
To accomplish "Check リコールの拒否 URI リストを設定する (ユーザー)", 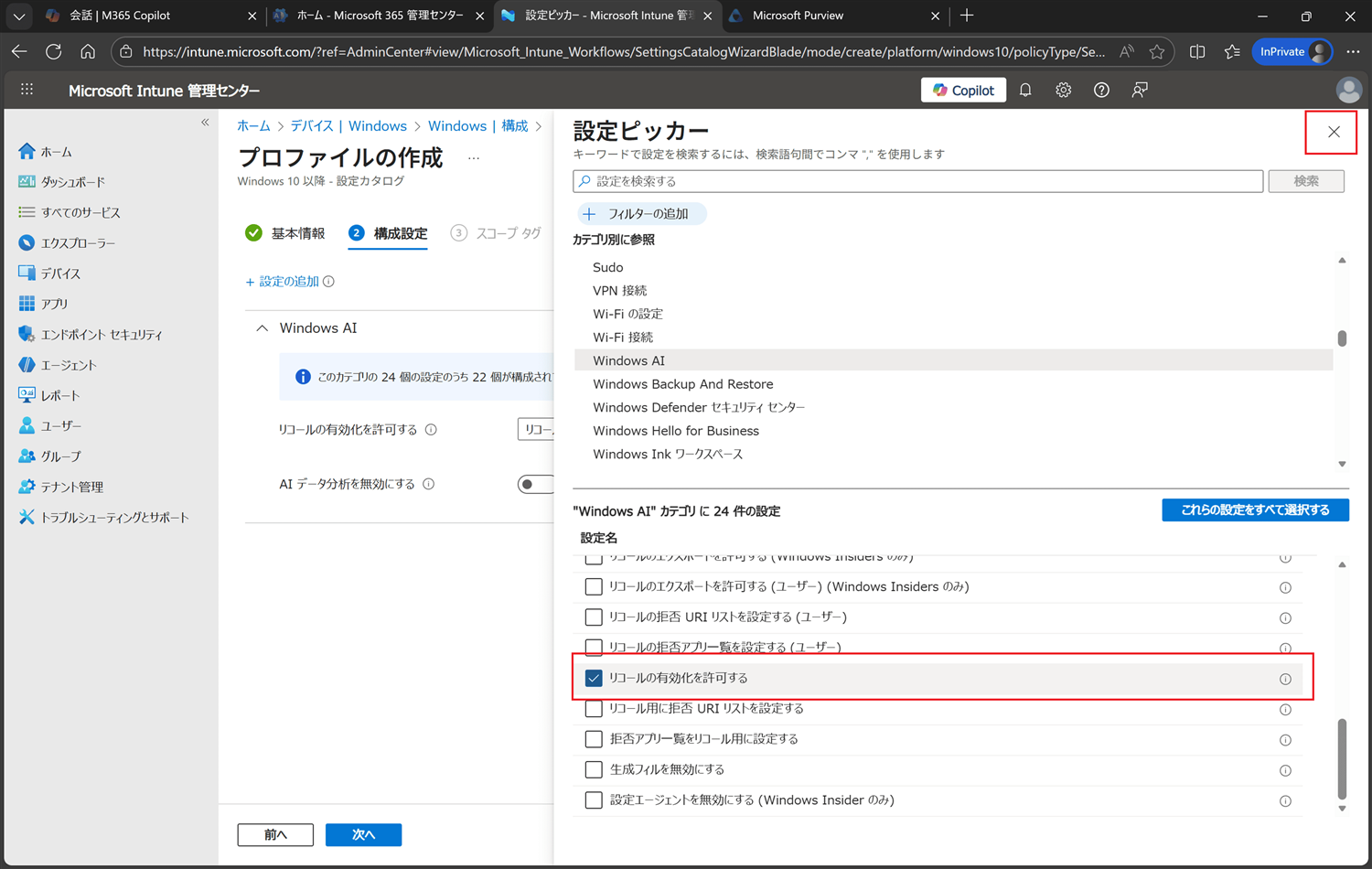I will pyautogui.click(x=594, y=617).
